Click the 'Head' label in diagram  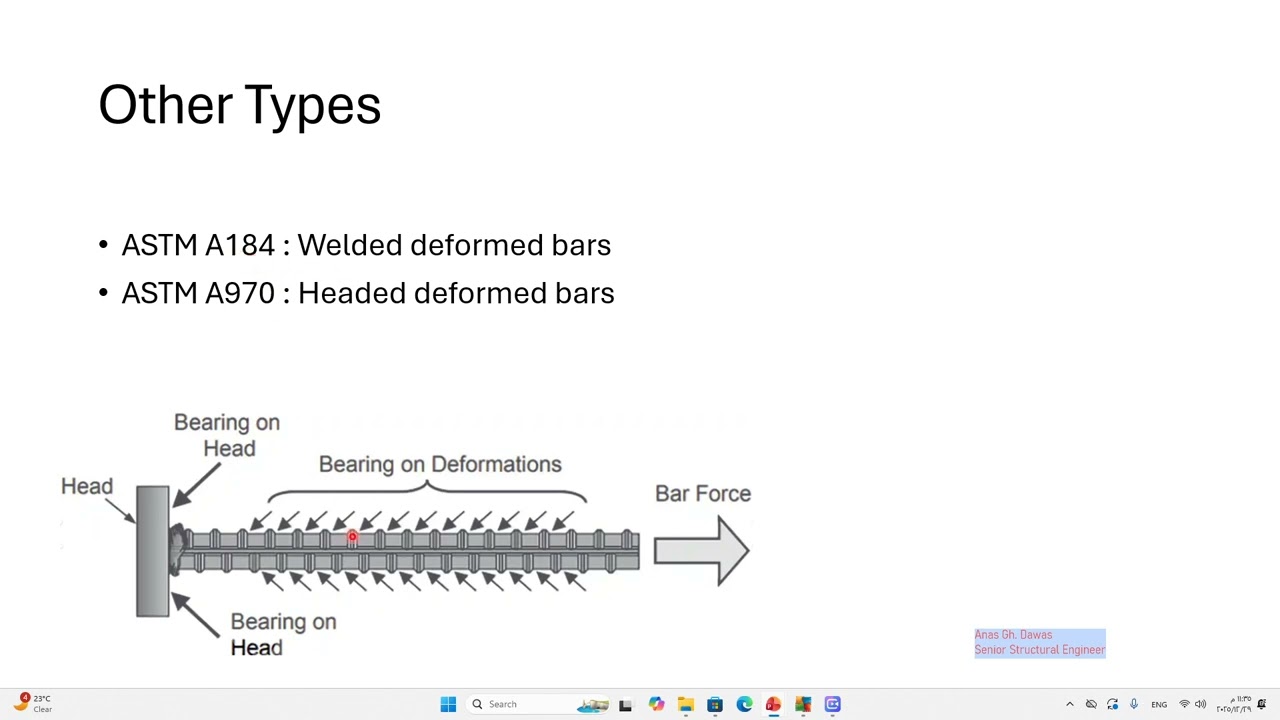(87, 486)
